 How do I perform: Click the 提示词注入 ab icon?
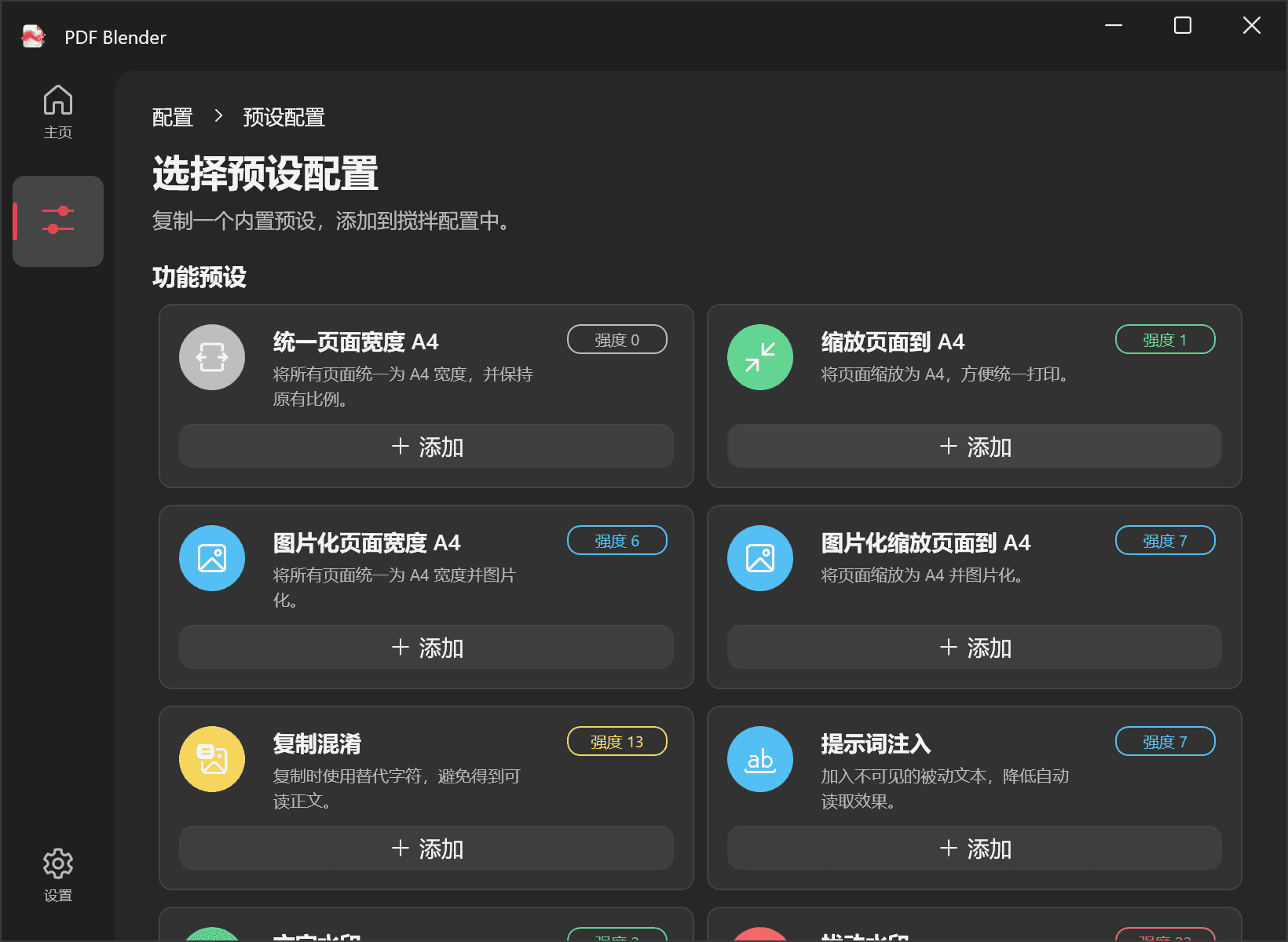coord(760,759)
